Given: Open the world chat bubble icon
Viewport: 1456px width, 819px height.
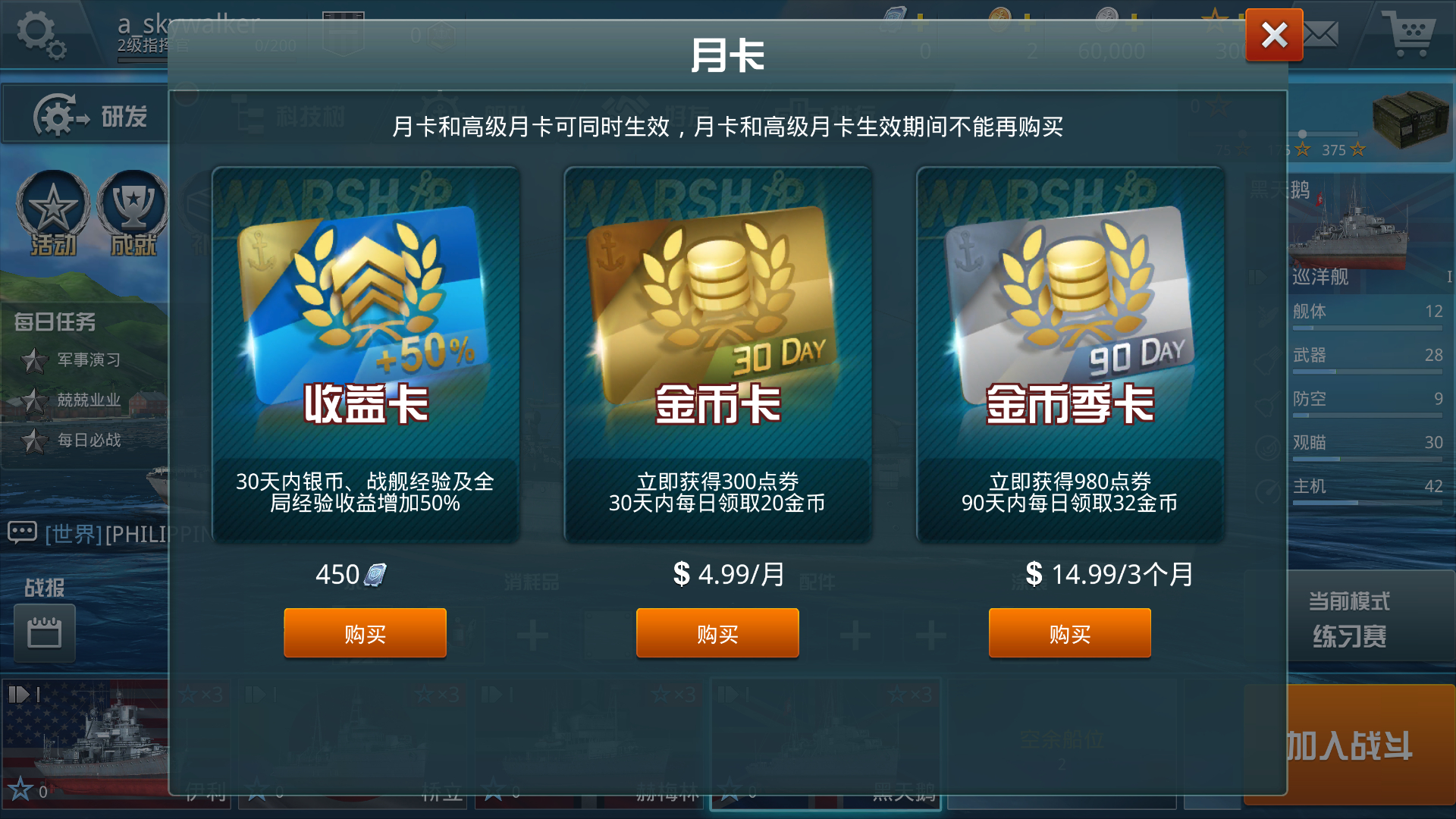Looking at the screenshot, I should pyautogui.click(x=22, y=532).
